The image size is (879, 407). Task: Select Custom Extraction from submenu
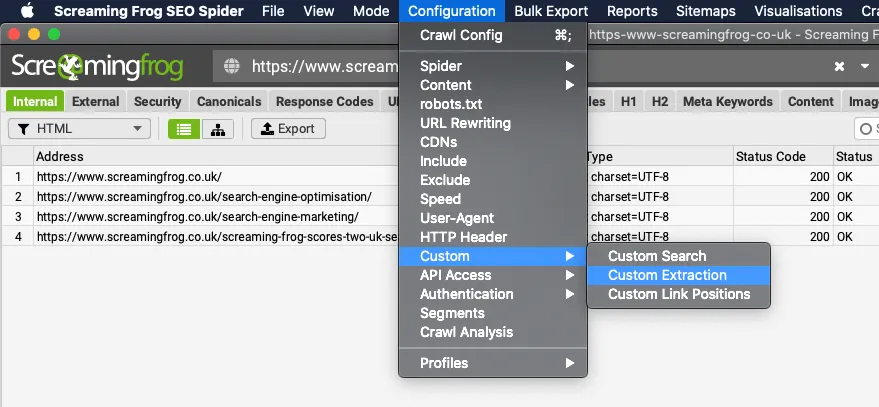pos(667,275)
